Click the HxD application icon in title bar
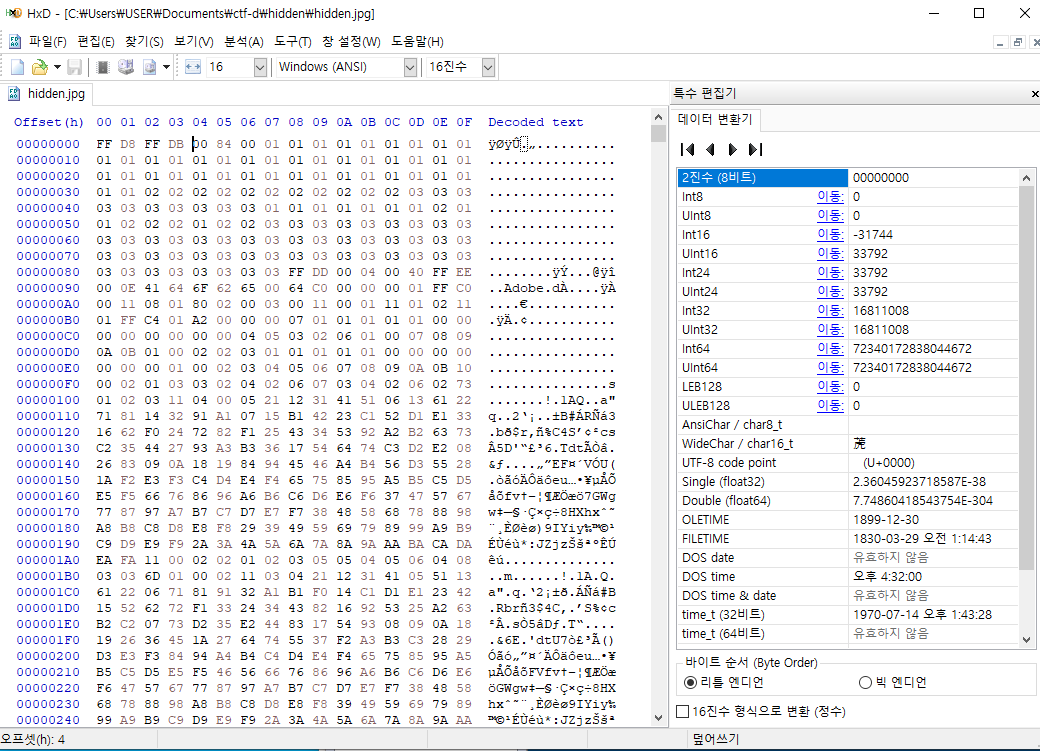1040x751 pixels. (x=13, y=13)
